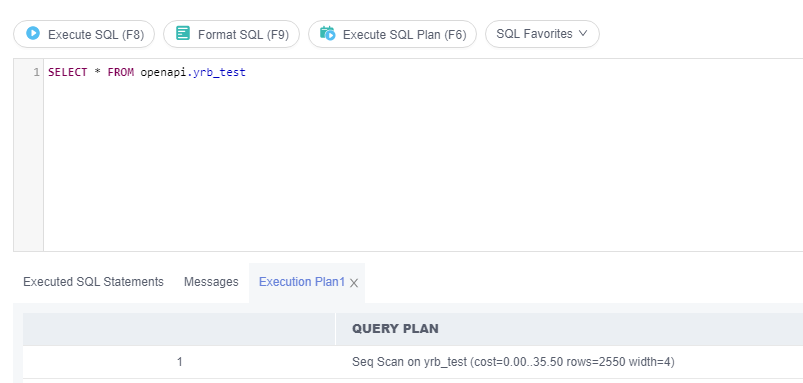Image resolution: width=803 pixels, height=383 pixels.
Task: Close the Execution Plan1 tab
Action: tap(354, 283)
